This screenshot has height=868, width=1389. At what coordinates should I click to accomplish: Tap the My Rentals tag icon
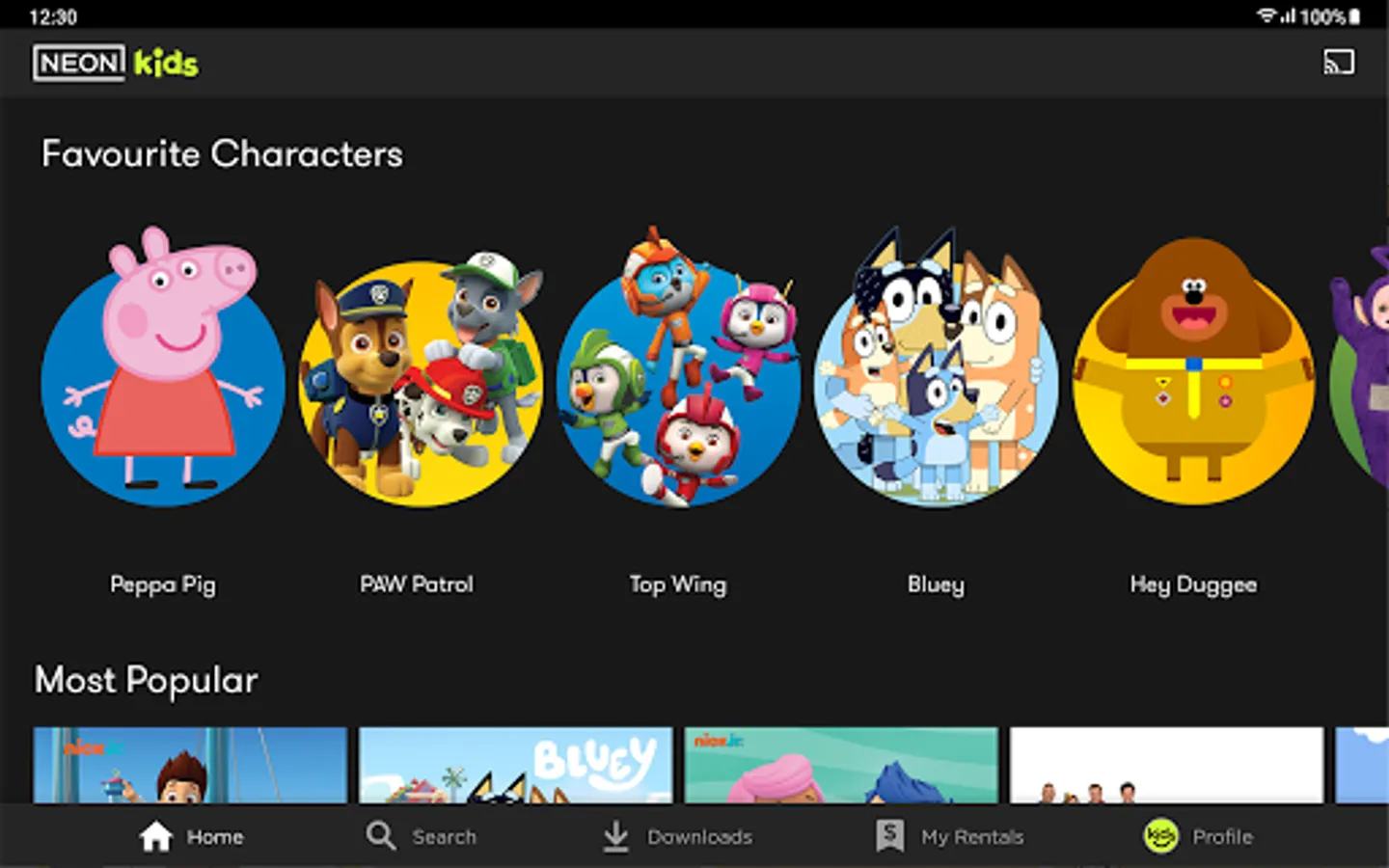click(x=890, y=836)
